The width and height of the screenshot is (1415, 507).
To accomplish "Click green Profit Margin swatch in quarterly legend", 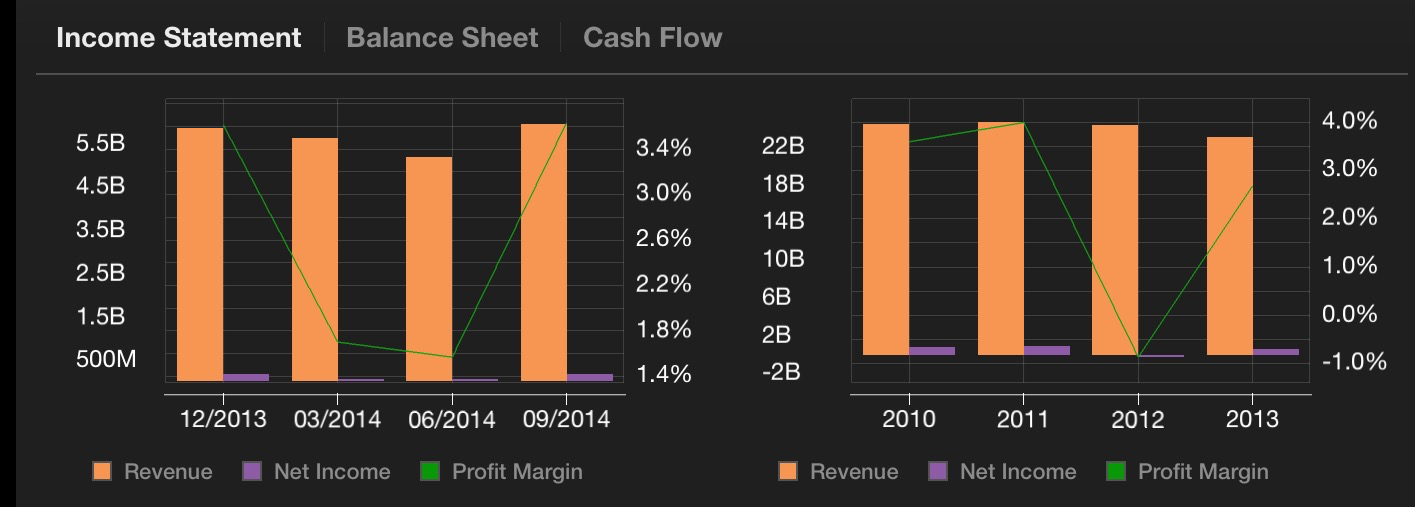I will pos(430,471).
